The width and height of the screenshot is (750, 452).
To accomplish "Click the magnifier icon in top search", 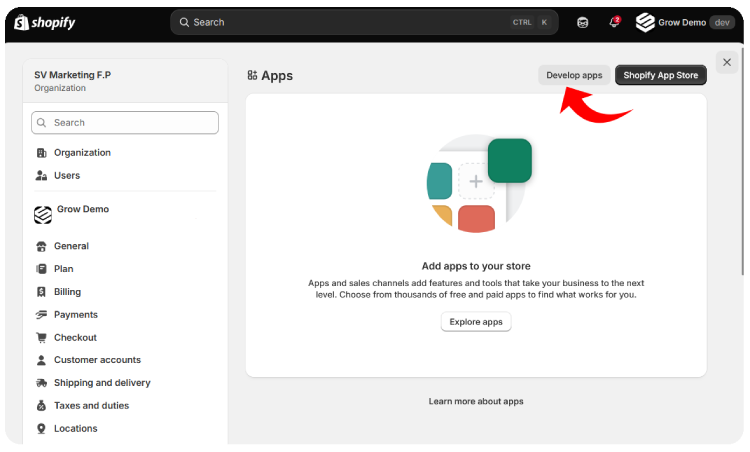I will pyautogui.click(x=184, y=22).
